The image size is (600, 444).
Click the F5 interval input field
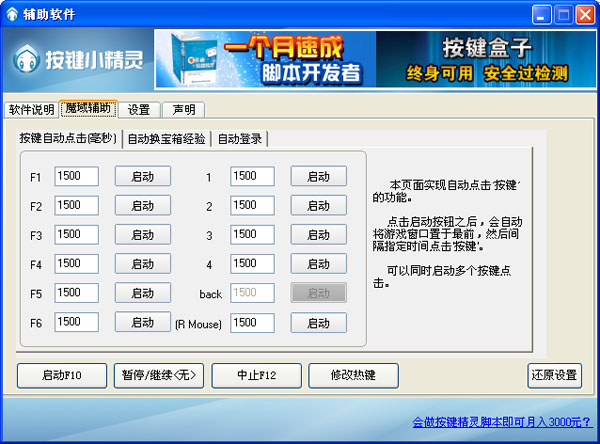(x=77, y=293)
